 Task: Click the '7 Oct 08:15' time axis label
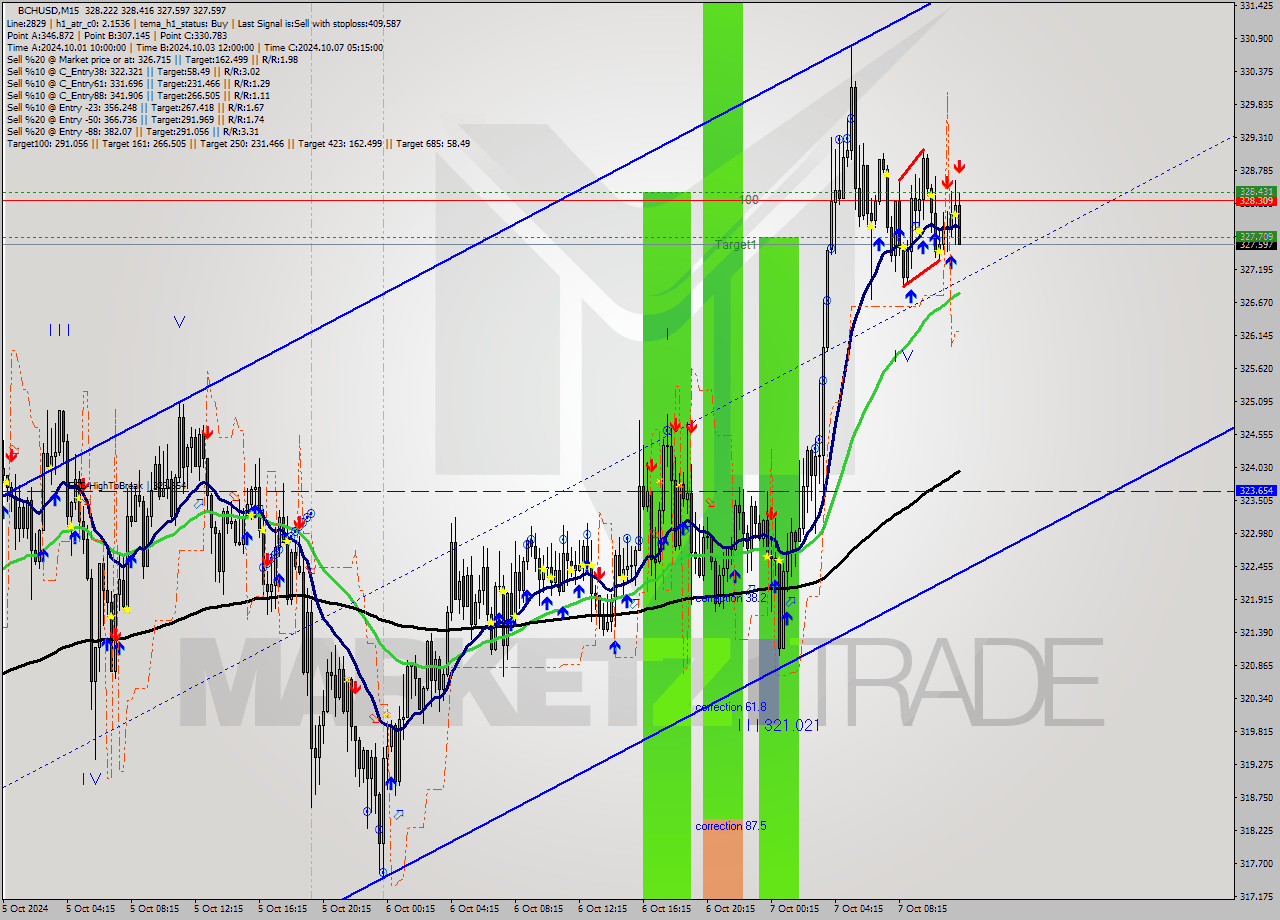[922, 909]
